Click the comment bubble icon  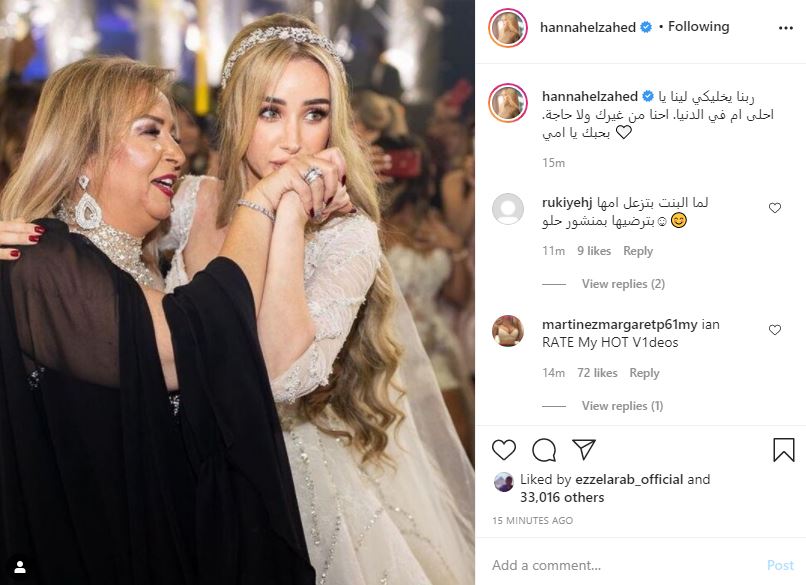[x=544, y=450]
